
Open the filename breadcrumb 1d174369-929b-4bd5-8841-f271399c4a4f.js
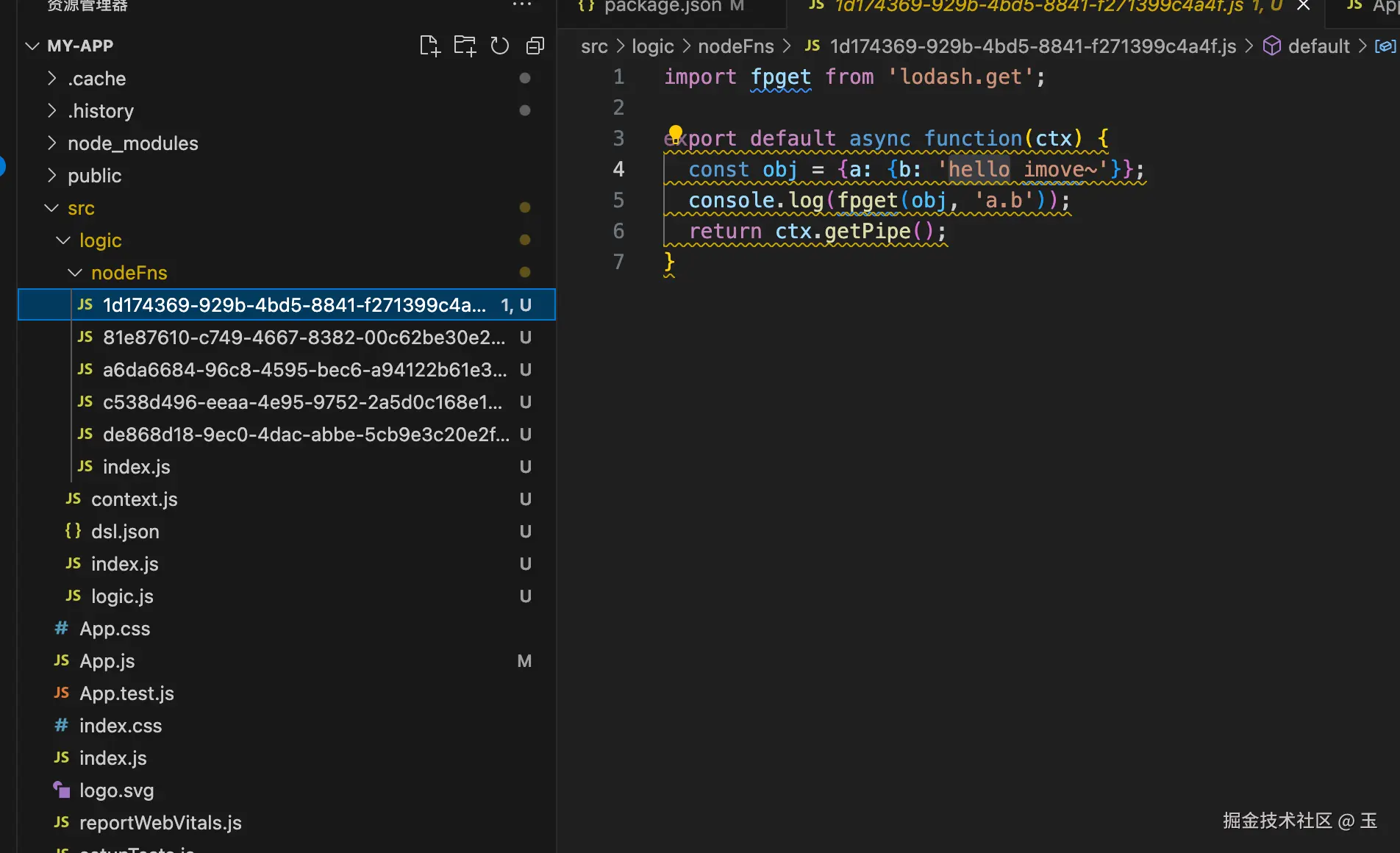[x=1033, y=46]
